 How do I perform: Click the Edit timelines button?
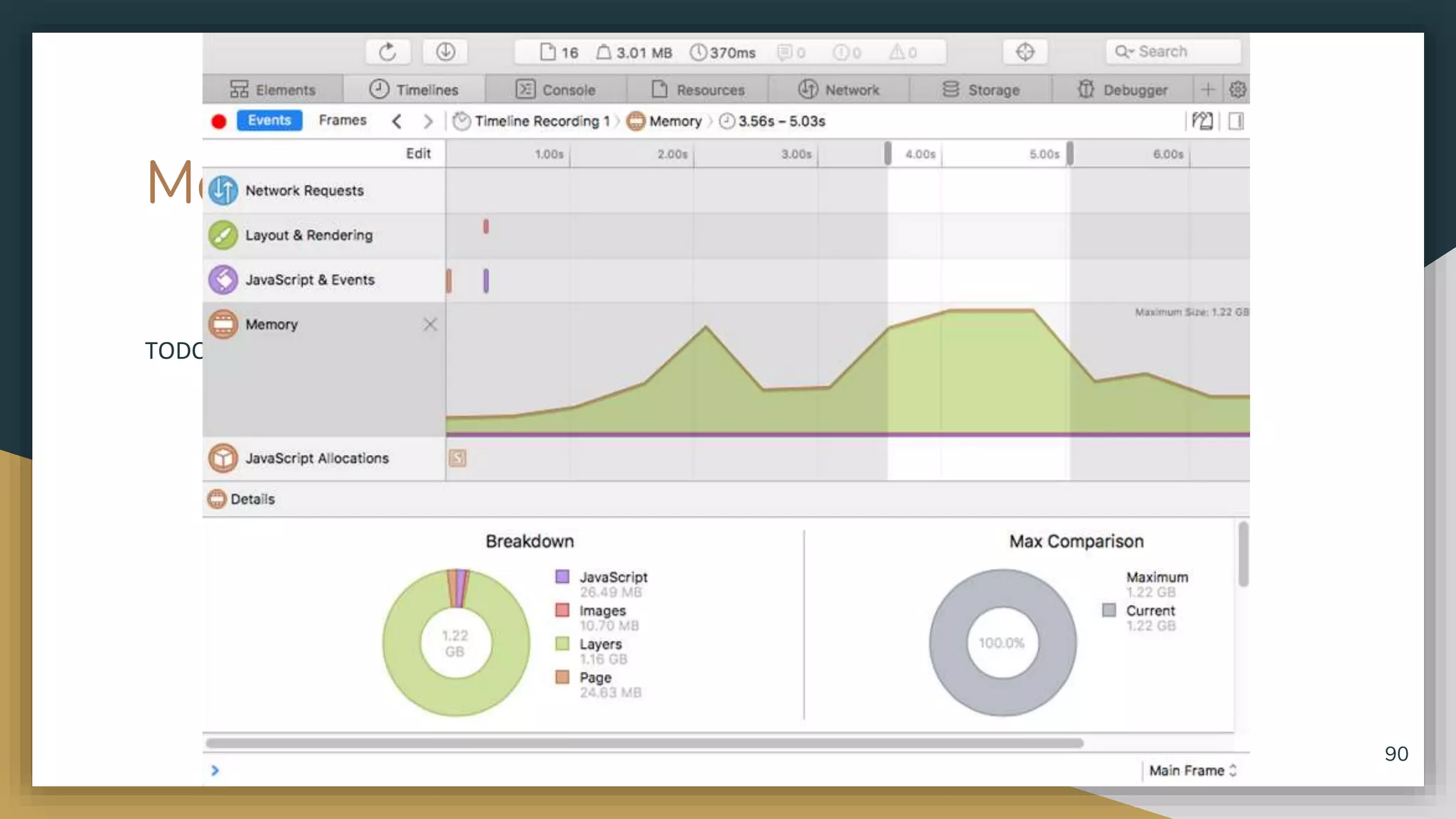[418, 154]
